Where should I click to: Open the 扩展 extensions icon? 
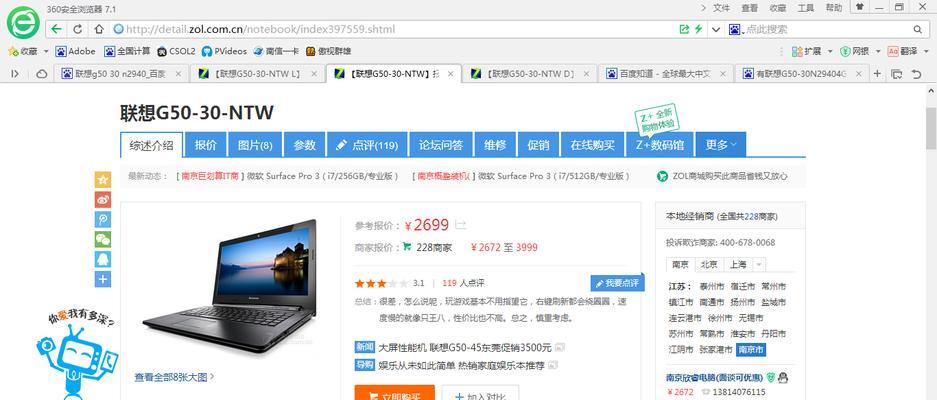[x=806, y=51]
